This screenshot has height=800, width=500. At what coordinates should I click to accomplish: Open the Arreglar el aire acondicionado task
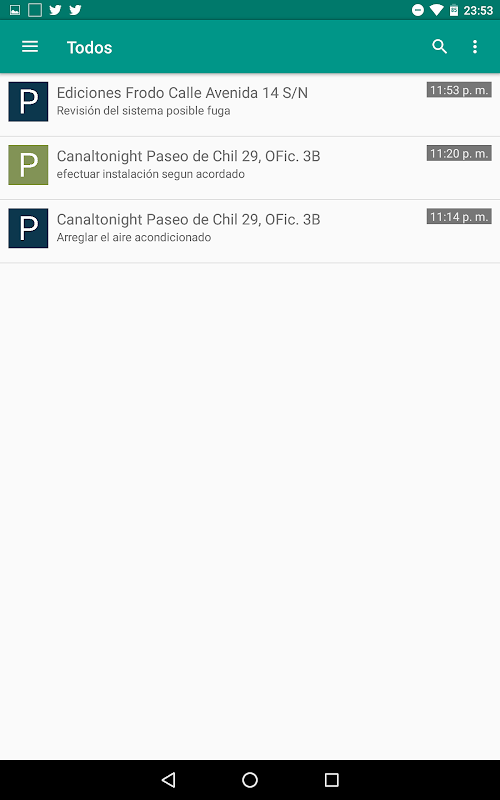click(x=250, y=231)
